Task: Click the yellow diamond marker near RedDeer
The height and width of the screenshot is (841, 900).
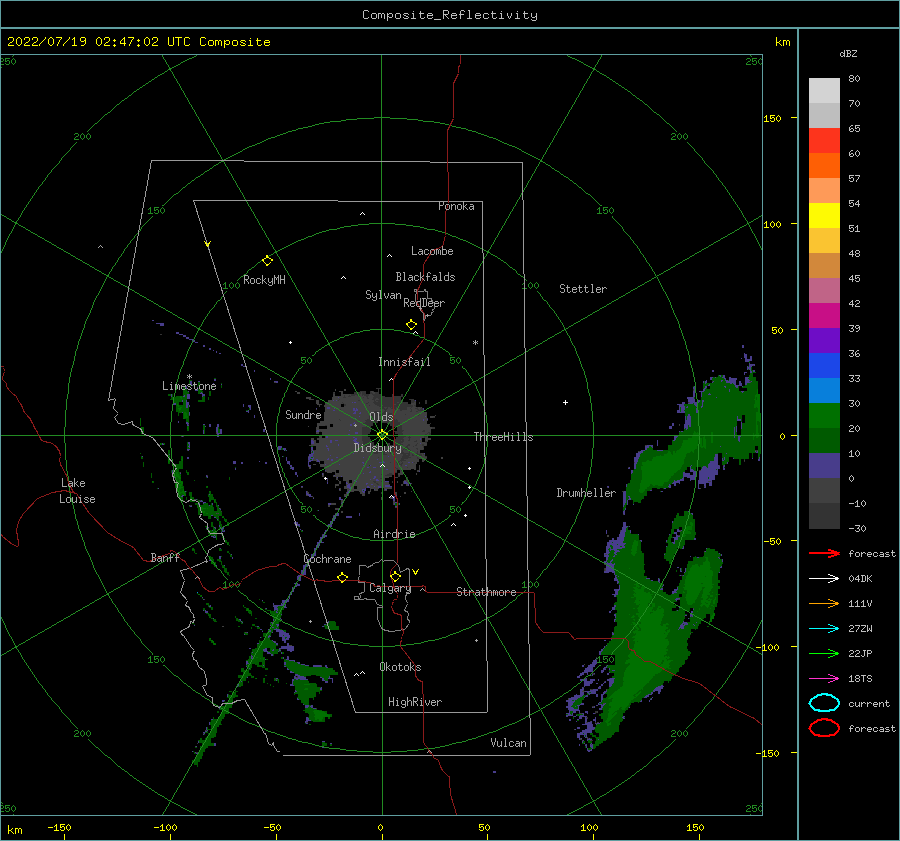Action: pyautogui.click(x=412, y=325)
